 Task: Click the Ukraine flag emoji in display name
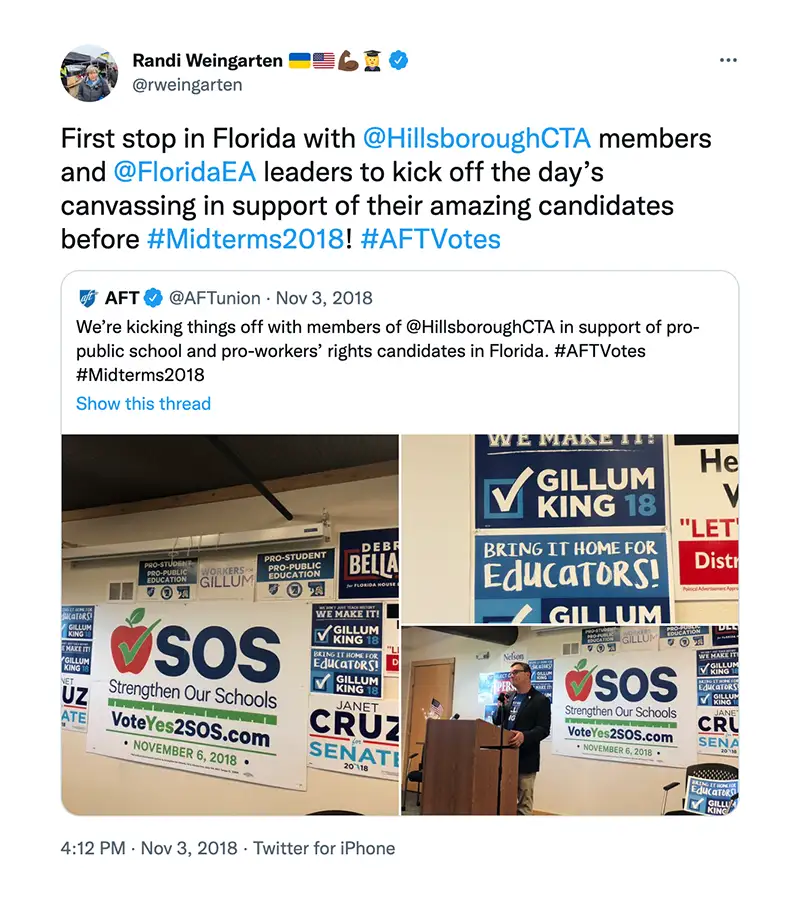pyautogui.click(x=299, y=60)
